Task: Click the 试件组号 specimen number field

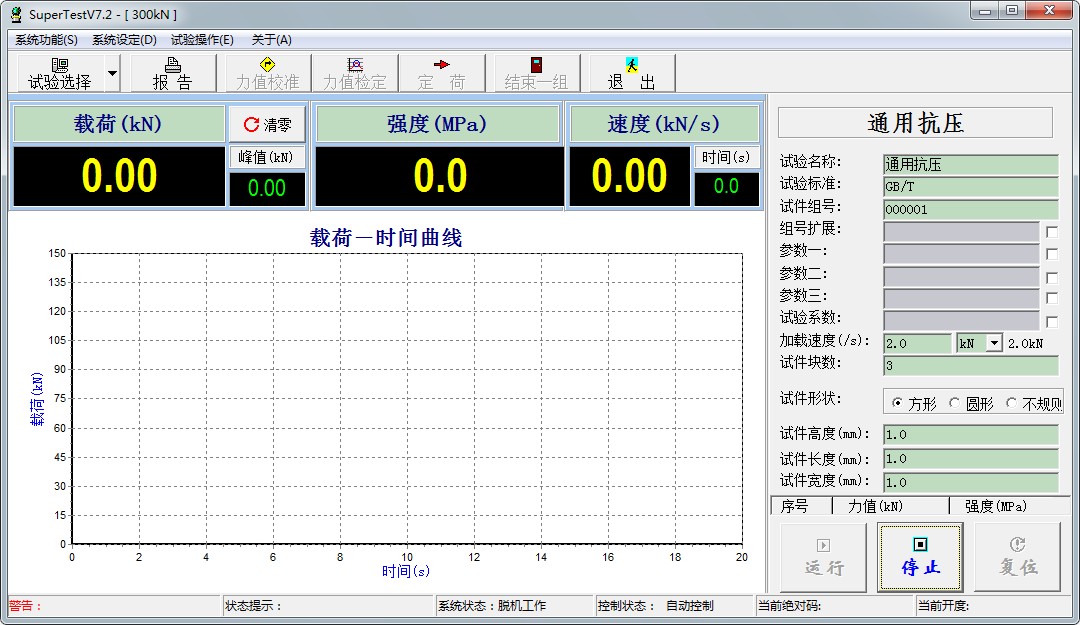Action: click(x=968, y=209)
